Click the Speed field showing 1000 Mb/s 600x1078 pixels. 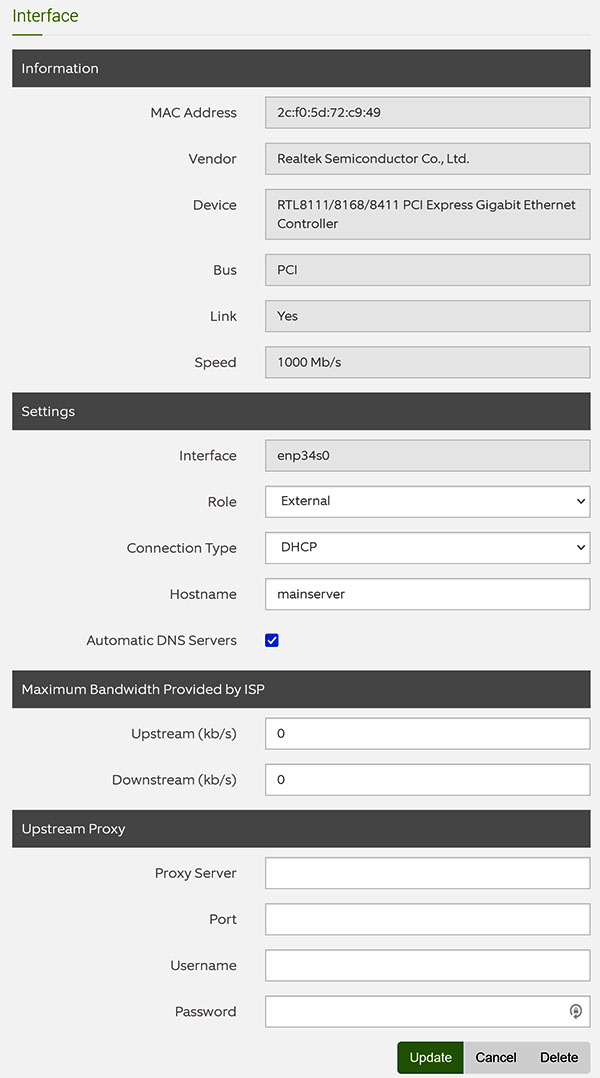pyautogui.click(x=427, y=362)
